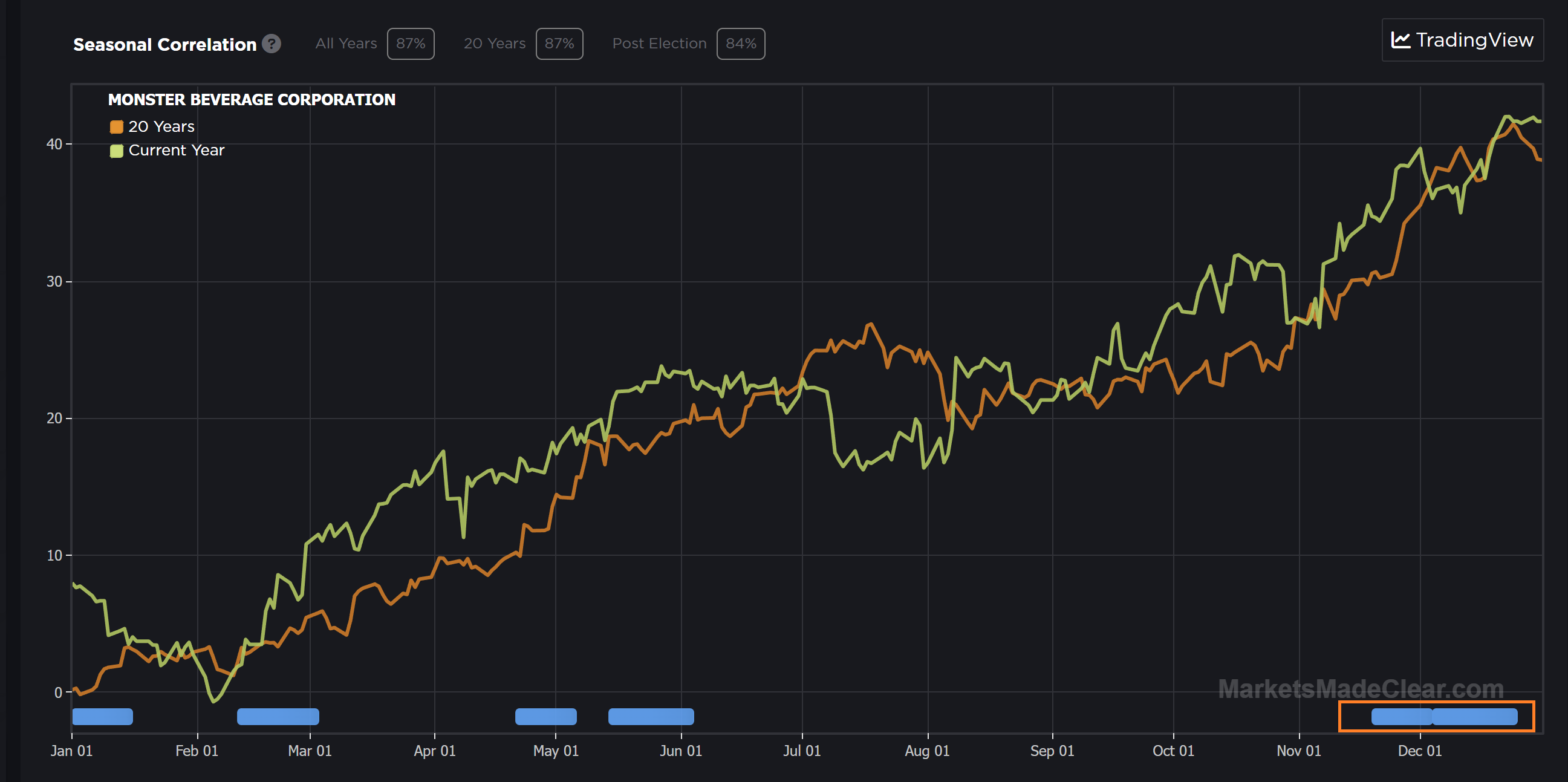This screenshot has width=1568, height=782.
Task: Toggle the Current Year legend green square
Action: [116, 151]
